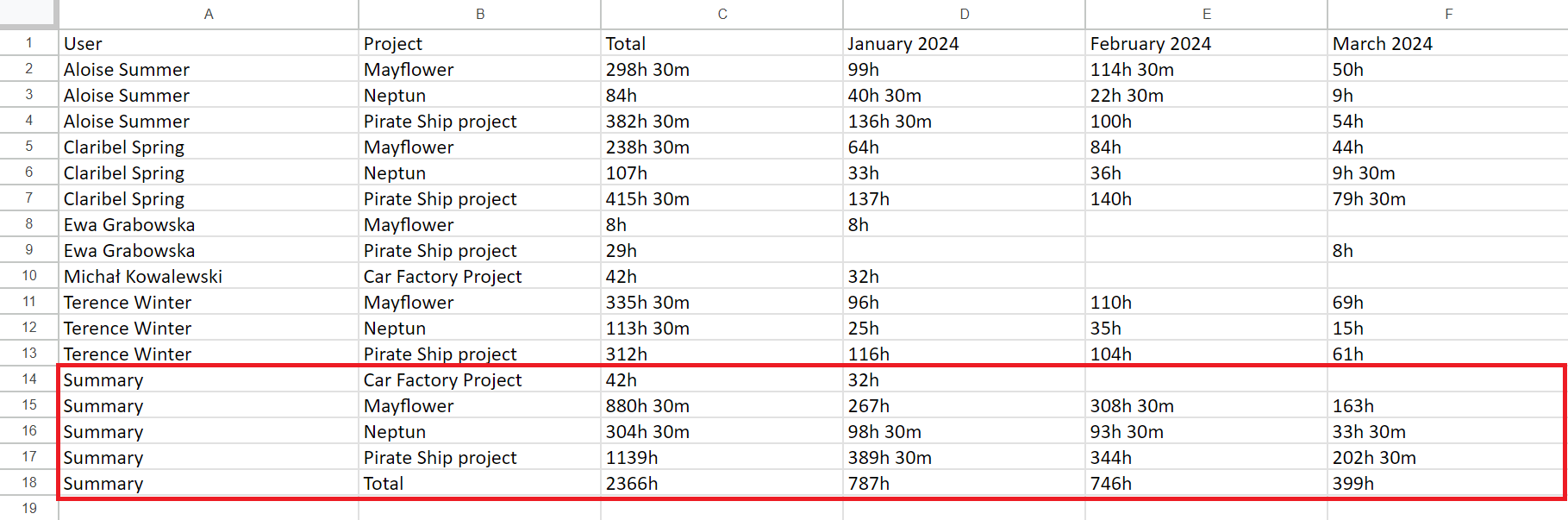
Task: Select cell '9h 30m' in row 6
Action: pos(1448,172)
